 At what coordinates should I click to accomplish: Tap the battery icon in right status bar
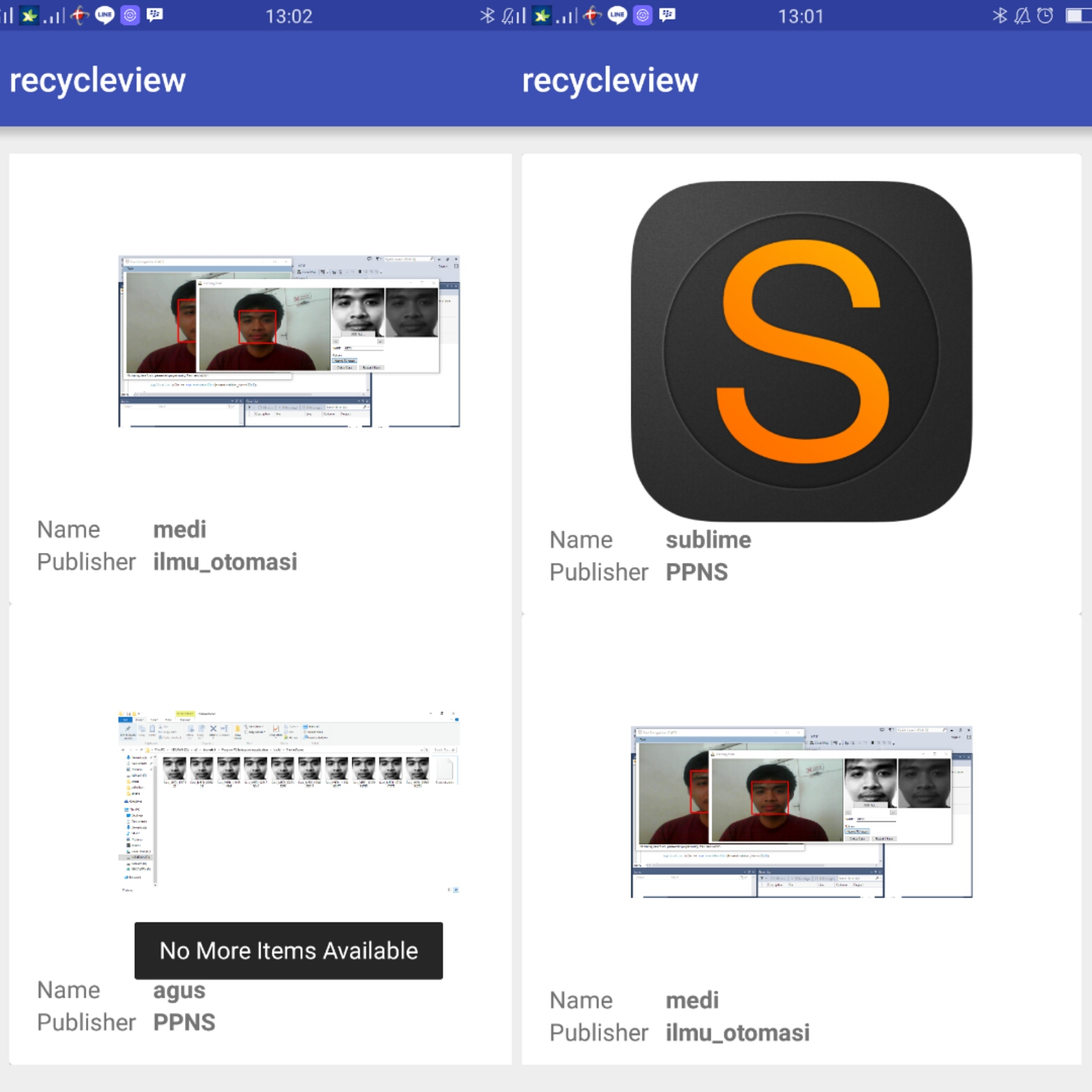(1079, 15)
